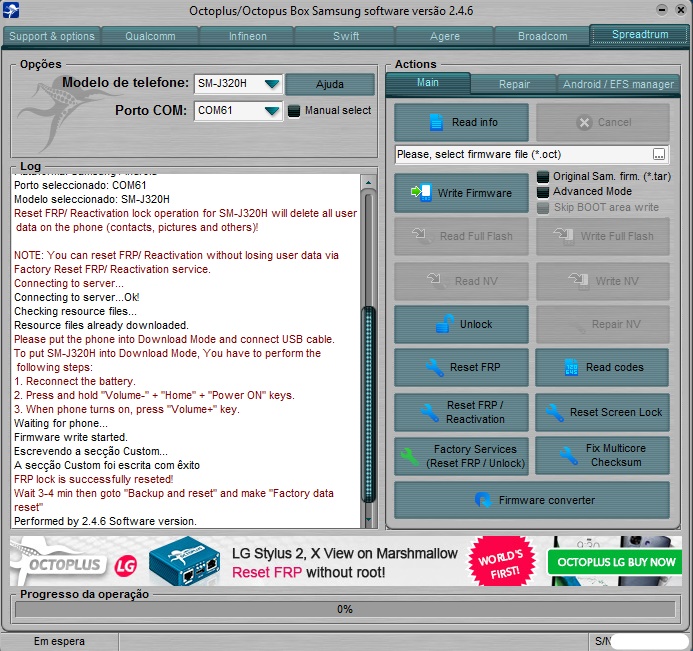Screen dimensions: 693x651
Task: Click the log scrollbar down arrow
Action: [368, 520]
